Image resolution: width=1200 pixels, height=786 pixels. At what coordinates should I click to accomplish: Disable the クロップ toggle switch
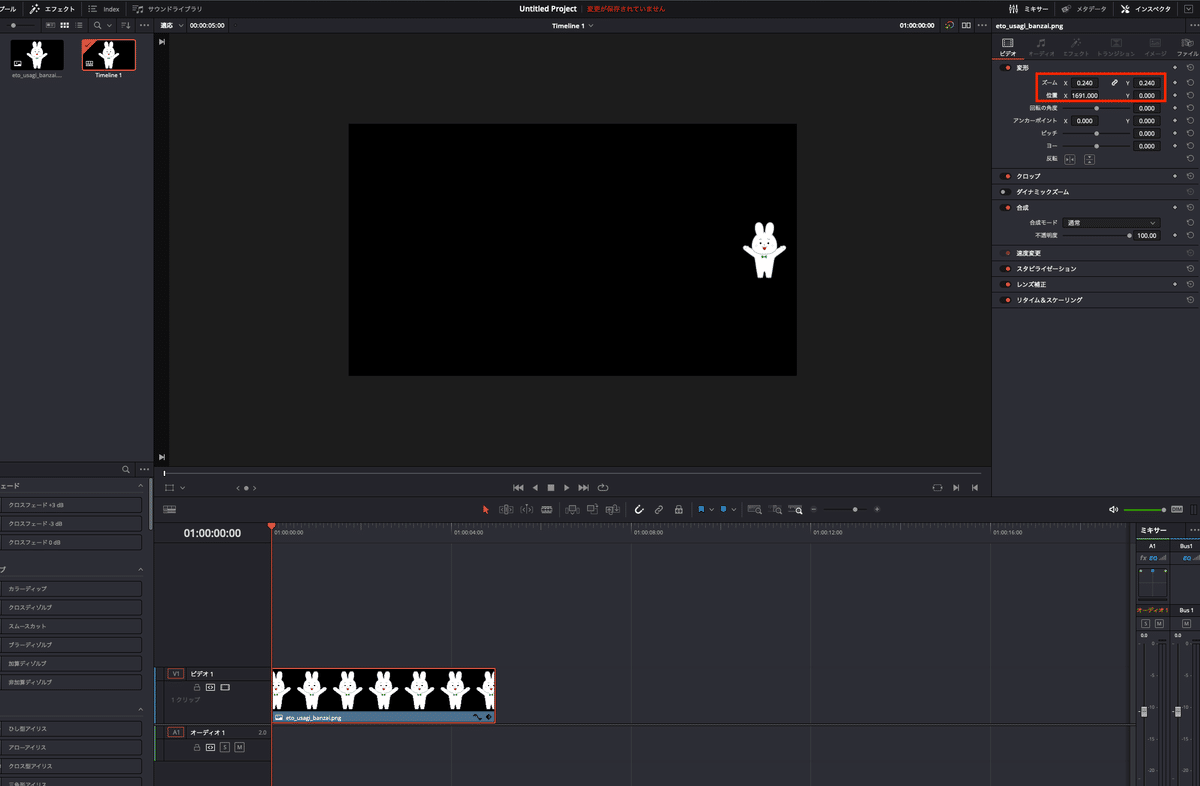click(1006, 176)
